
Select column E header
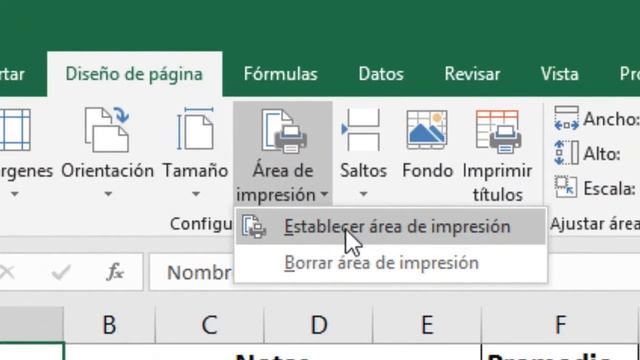427,325
